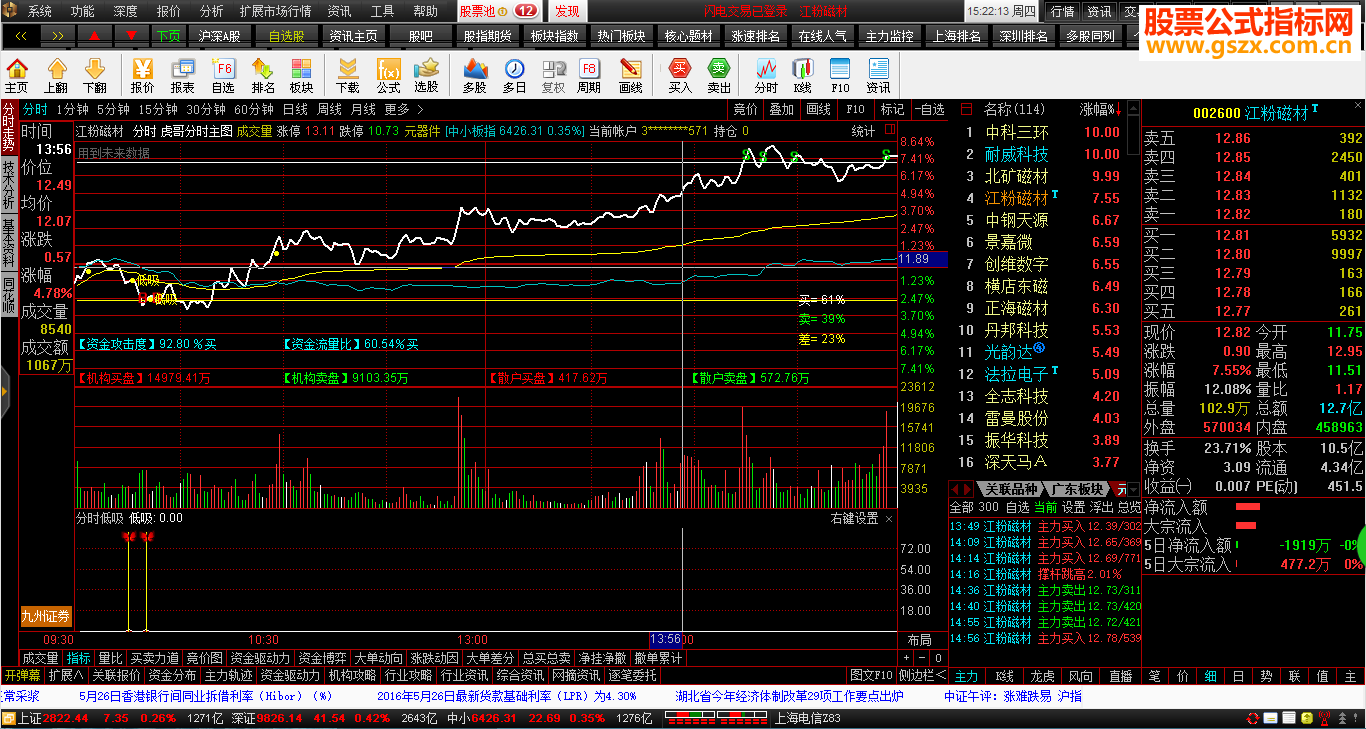The image size is (1366, 729).
Task: Select the 1分钟 period option
Action: coord(72,109)
